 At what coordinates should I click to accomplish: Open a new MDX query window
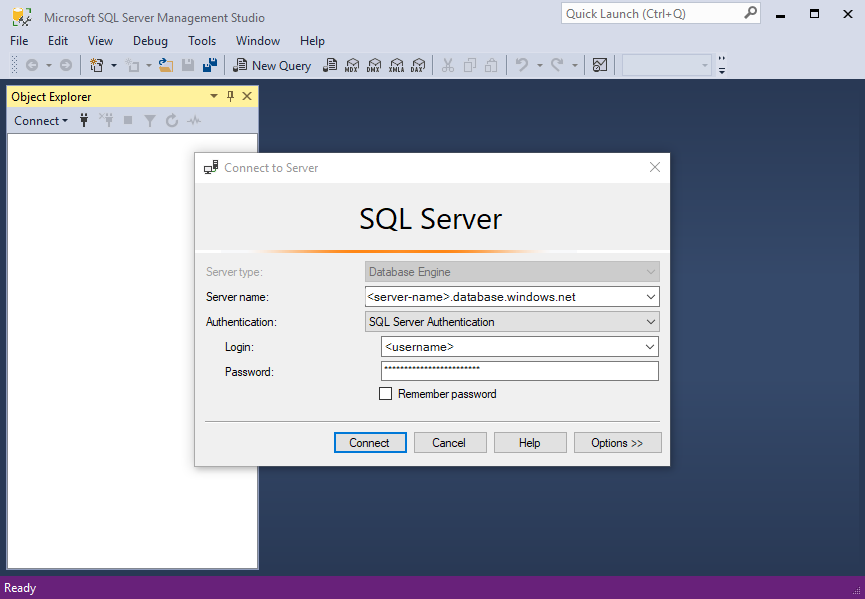(352, 65)
